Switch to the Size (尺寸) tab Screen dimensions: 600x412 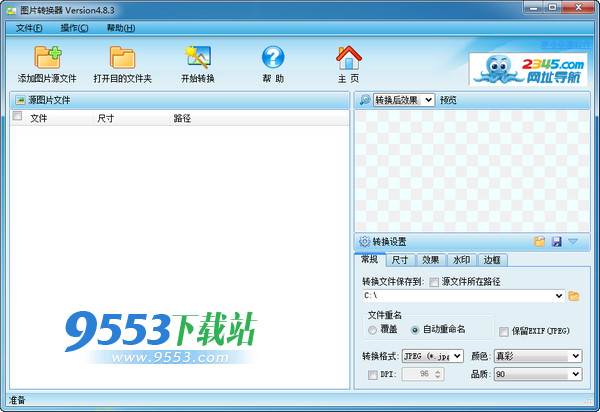[400, 260]
